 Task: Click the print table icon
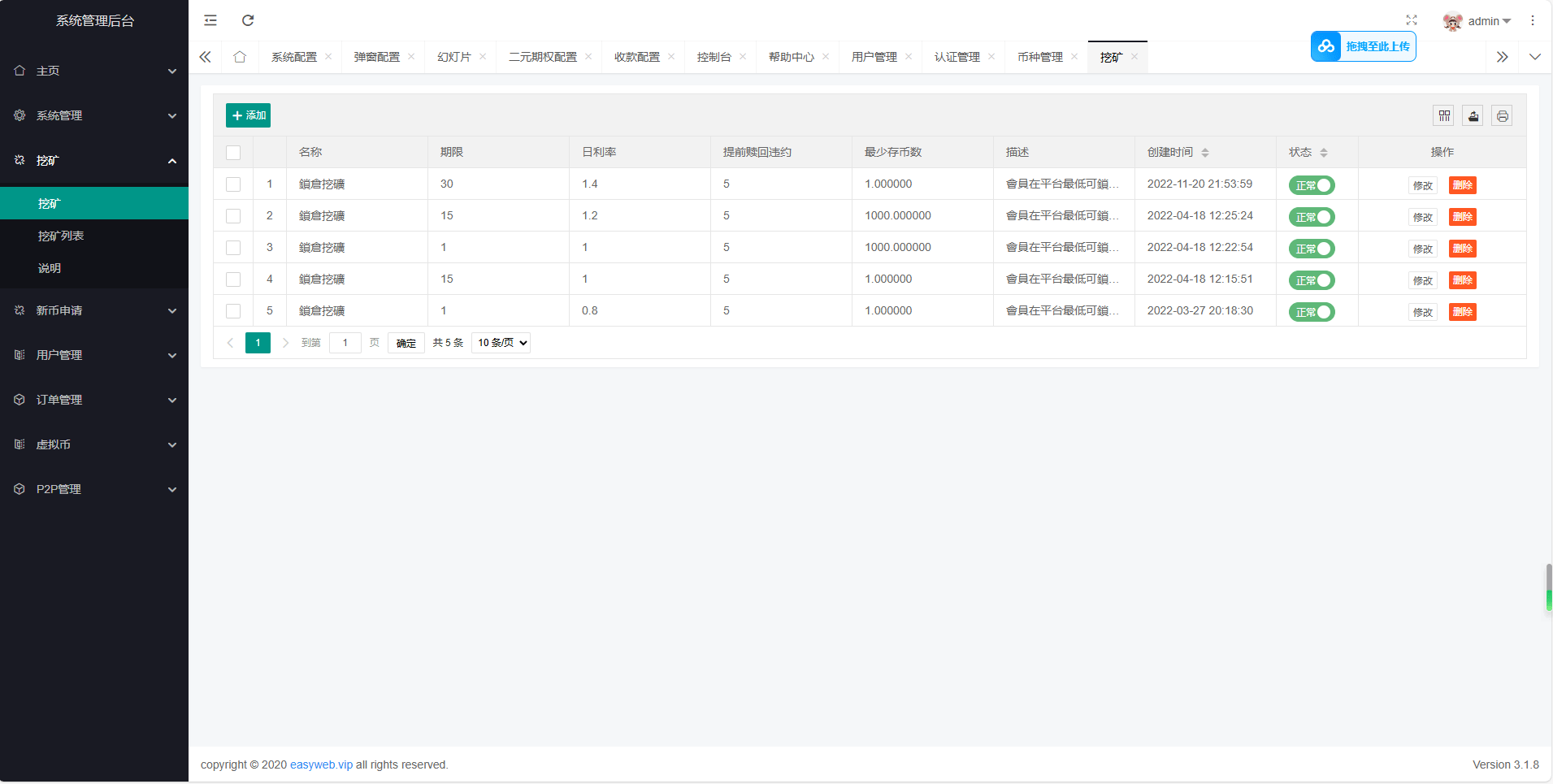(1503, 116)
